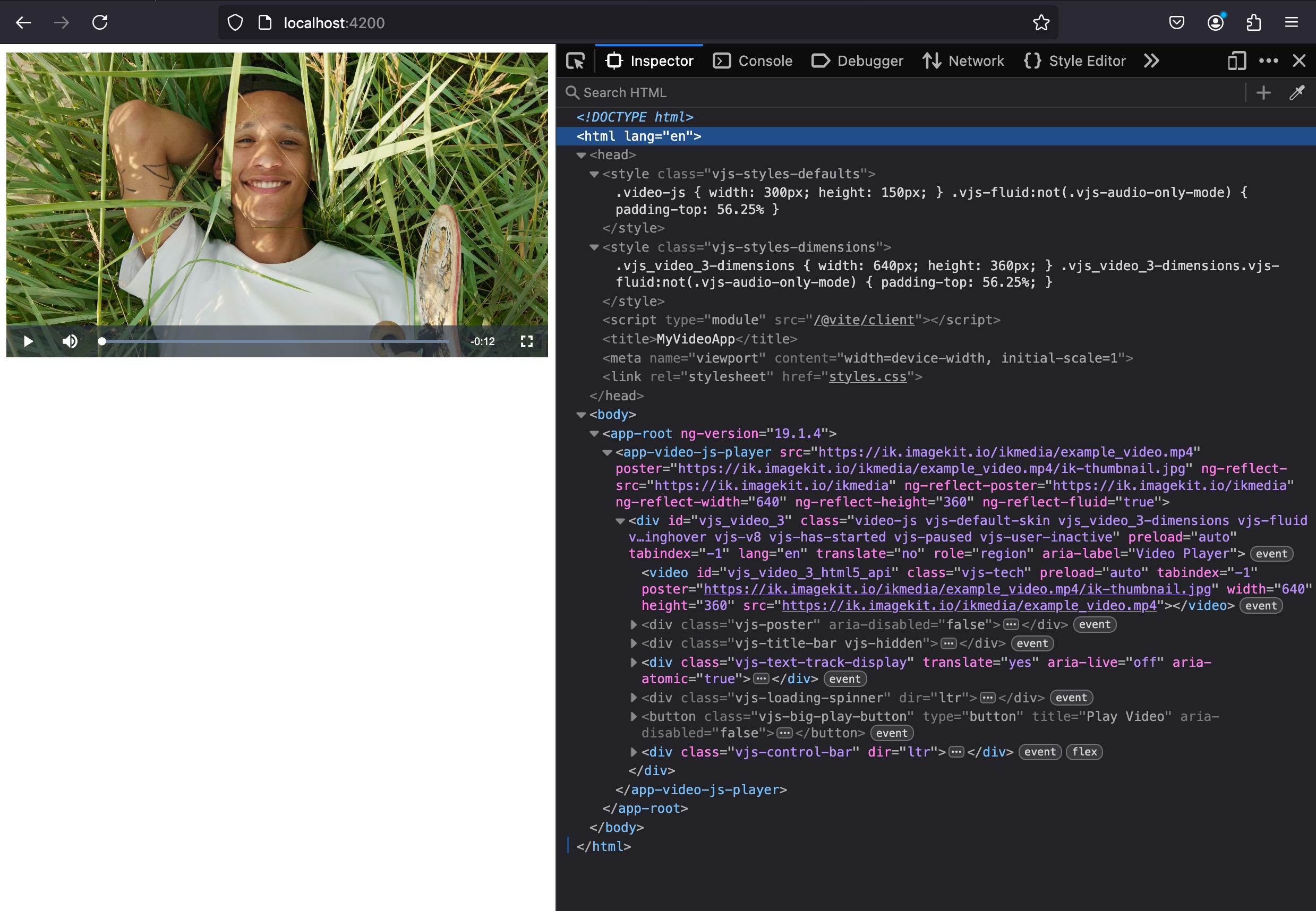The height and width of the screenshot is (911, 1316).
Task: Reload the current page
Action: tap(99, 22)
